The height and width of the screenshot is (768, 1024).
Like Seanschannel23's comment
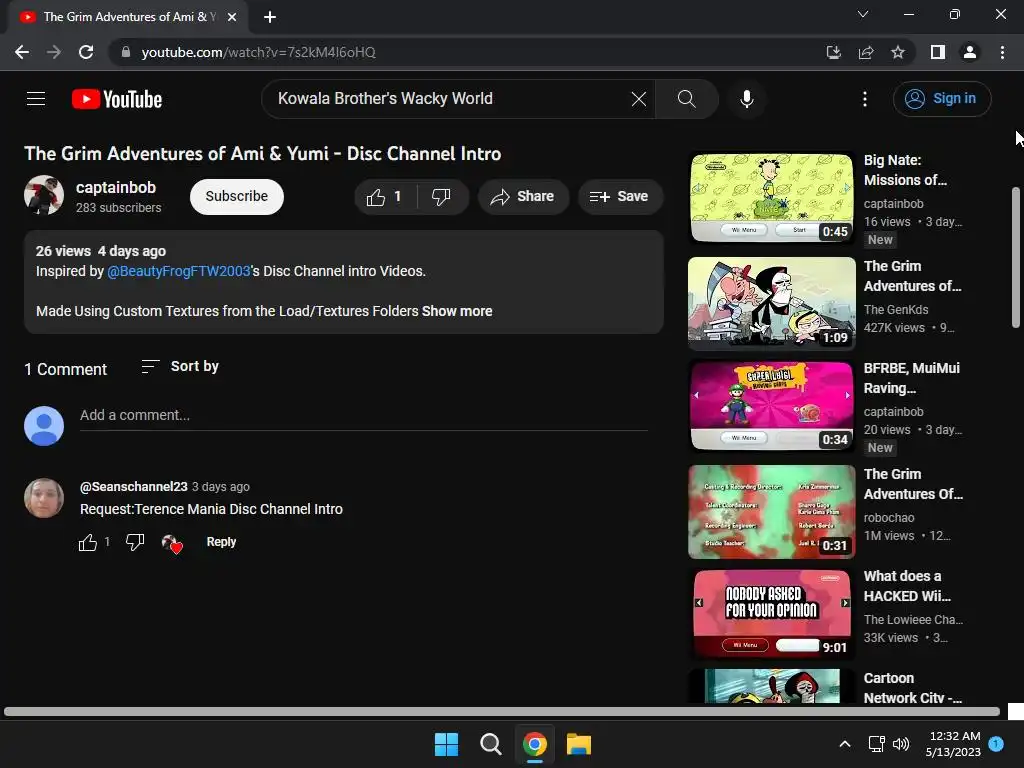[x=88, y=542]
